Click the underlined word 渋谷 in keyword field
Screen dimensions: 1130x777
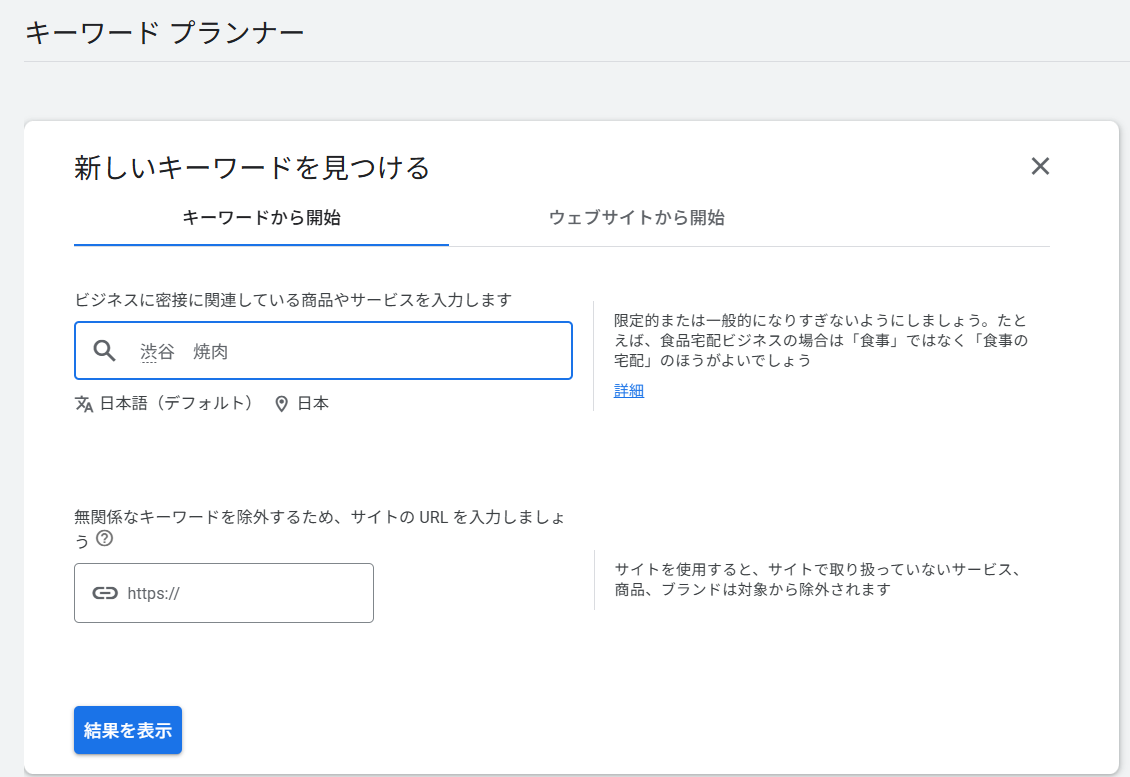157,352
